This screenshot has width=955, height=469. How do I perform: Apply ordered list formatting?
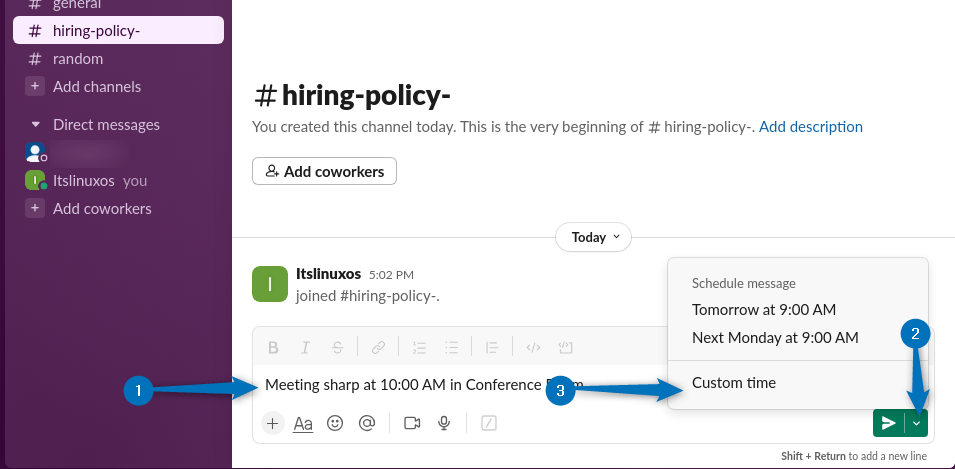point(420,348)
